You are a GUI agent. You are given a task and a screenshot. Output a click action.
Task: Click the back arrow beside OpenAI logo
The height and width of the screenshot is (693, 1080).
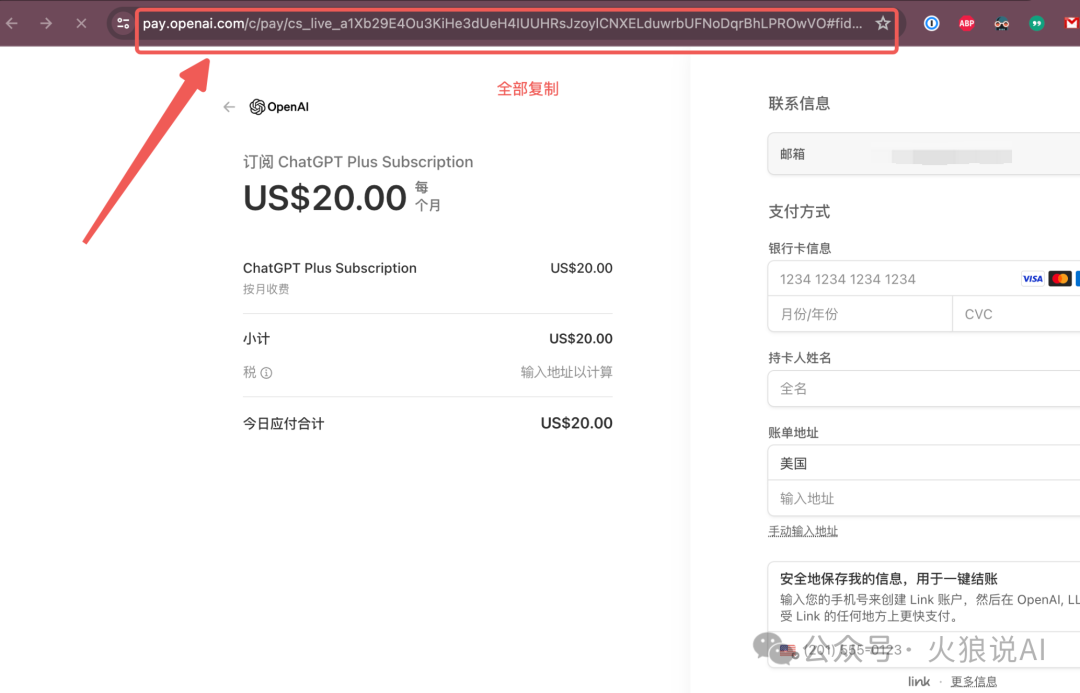pos(229,107)
